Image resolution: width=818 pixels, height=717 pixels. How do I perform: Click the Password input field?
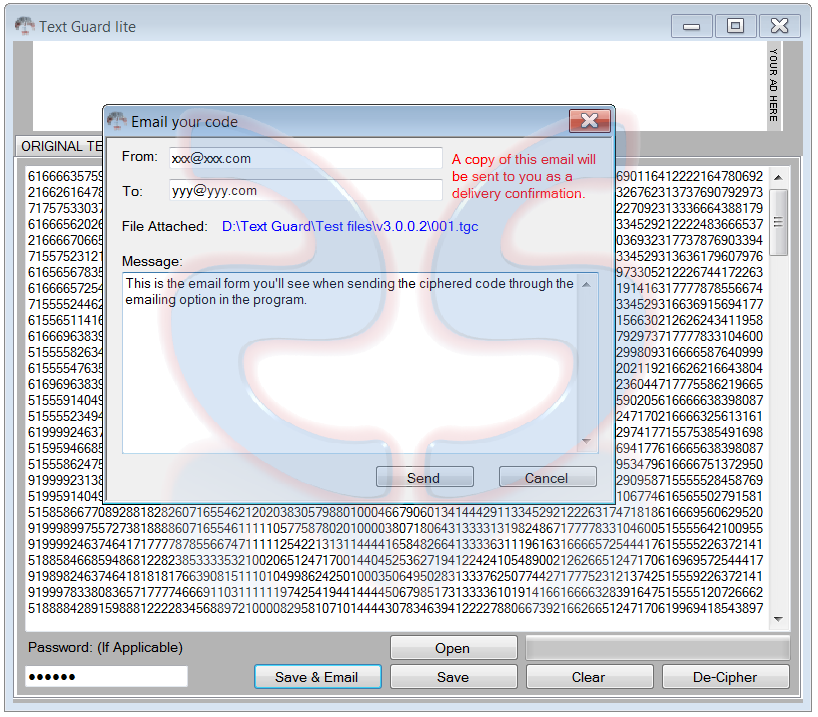(106, 677)
